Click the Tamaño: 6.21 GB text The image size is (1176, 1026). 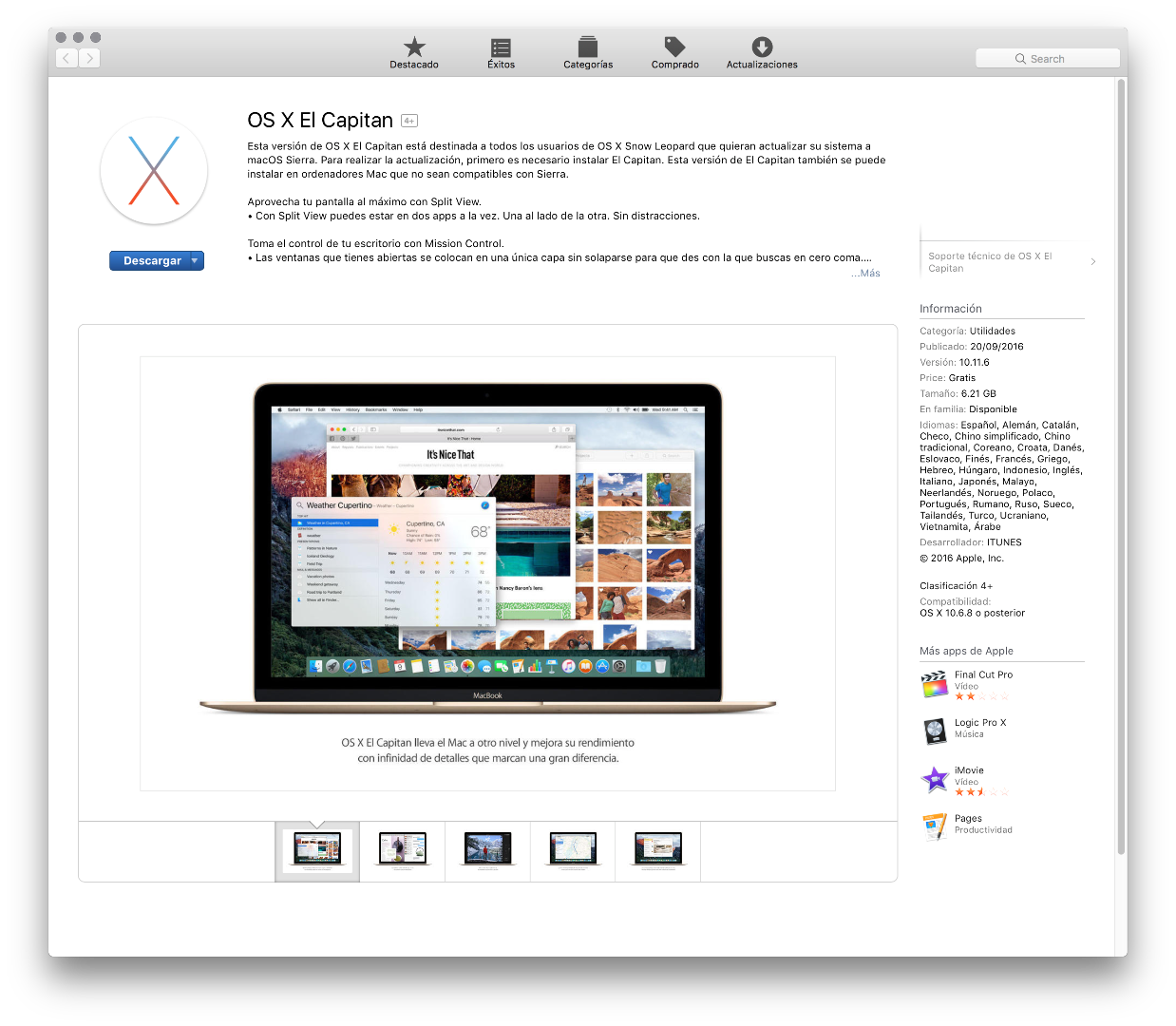tap(958, 393)
